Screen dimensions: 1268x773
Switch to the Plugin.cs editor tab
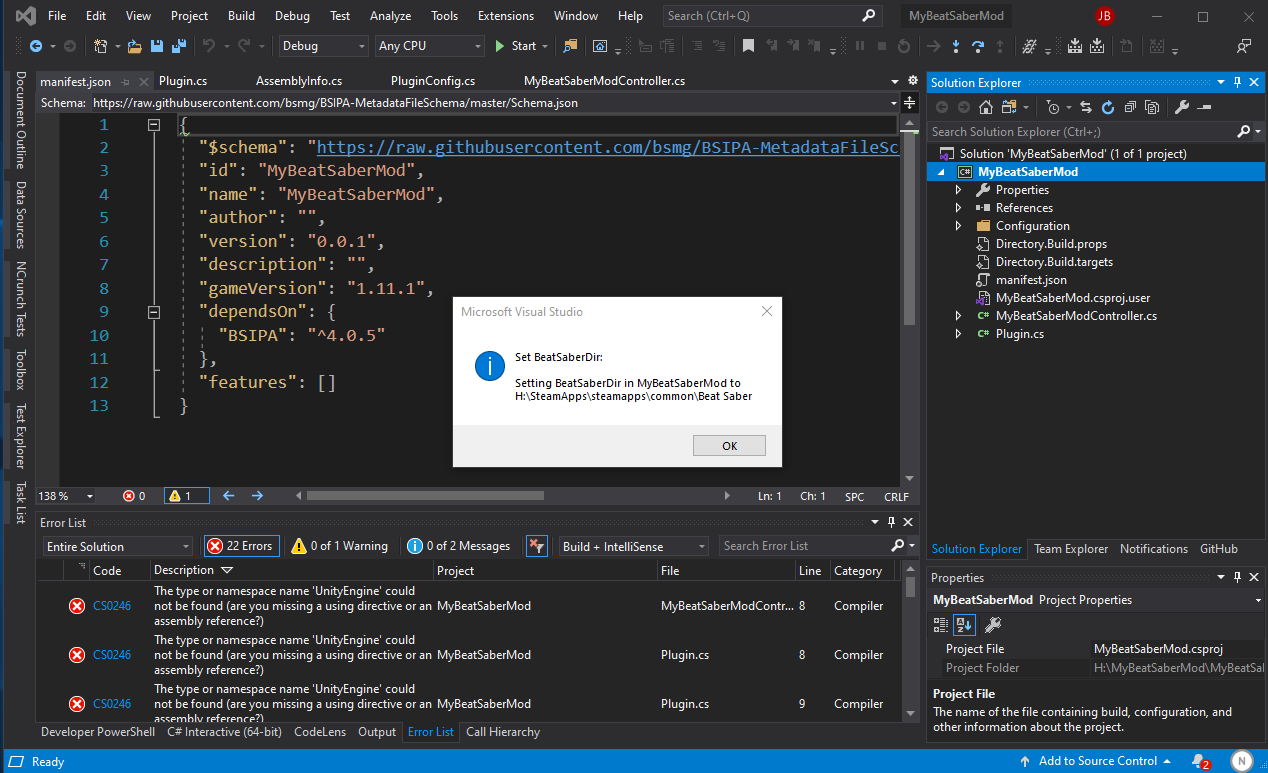[182, 81]
